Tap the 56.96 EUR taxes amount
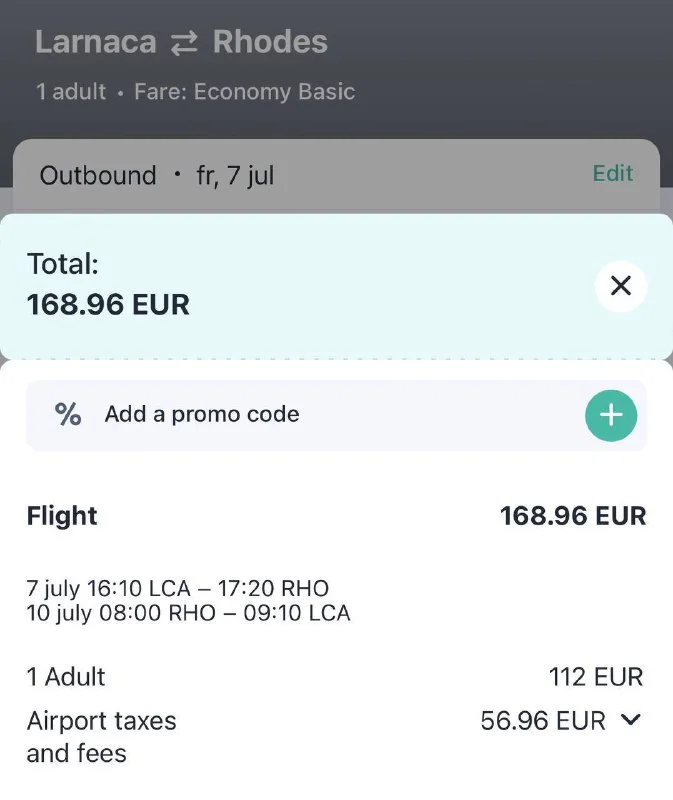 coord(543,720)
